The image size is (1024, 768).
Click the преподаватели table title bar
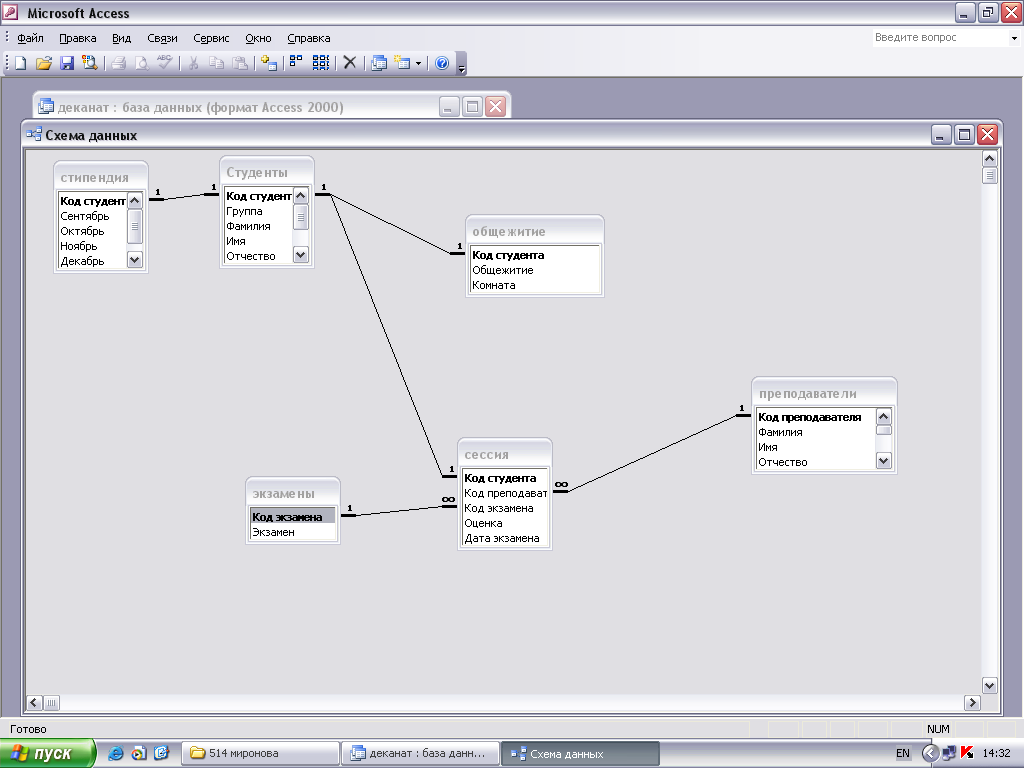[824, 393]
